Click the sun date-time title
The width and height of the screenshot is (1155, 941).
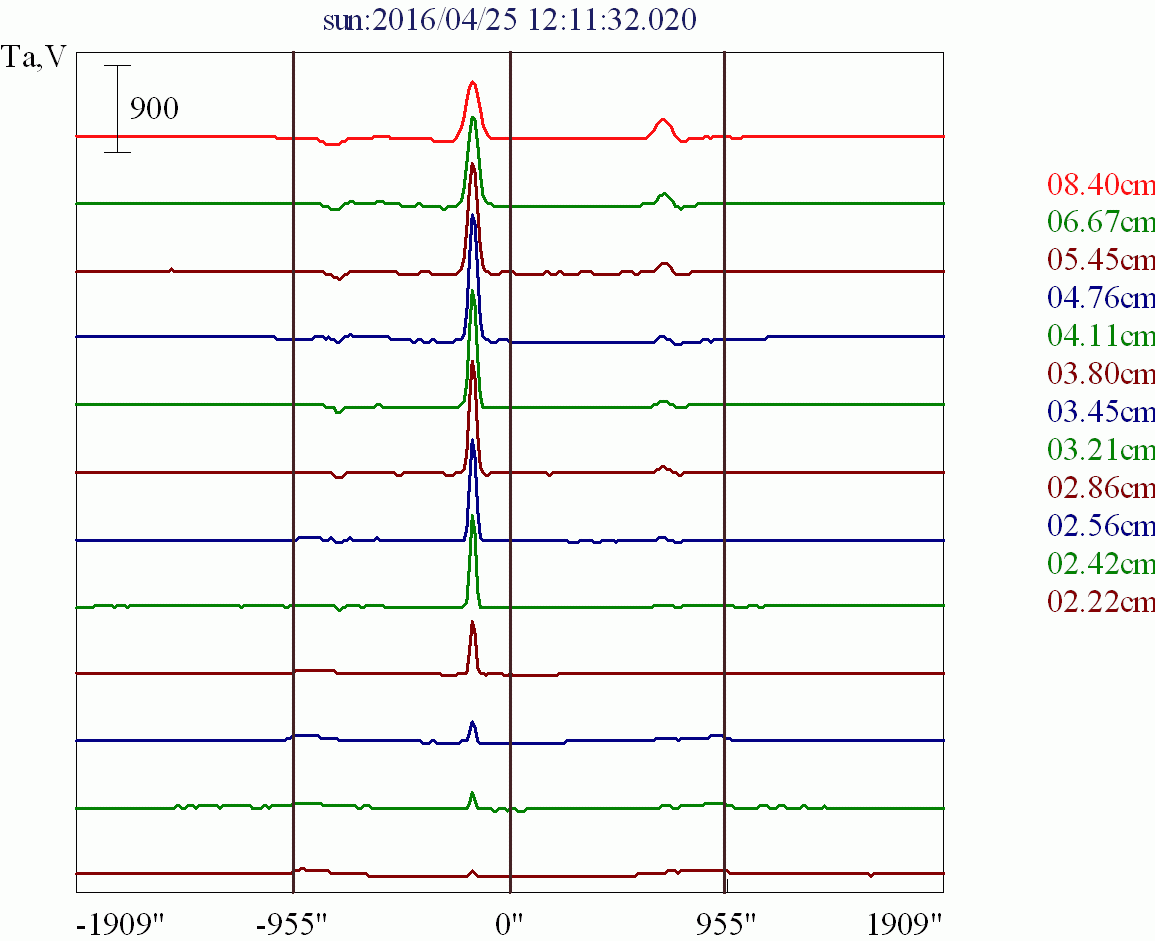pos(510,20)
